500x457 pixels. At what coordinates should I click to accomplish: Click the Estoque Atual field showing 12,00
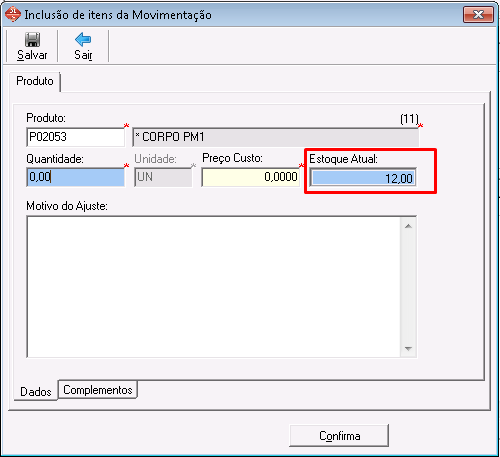click(363, 178)
